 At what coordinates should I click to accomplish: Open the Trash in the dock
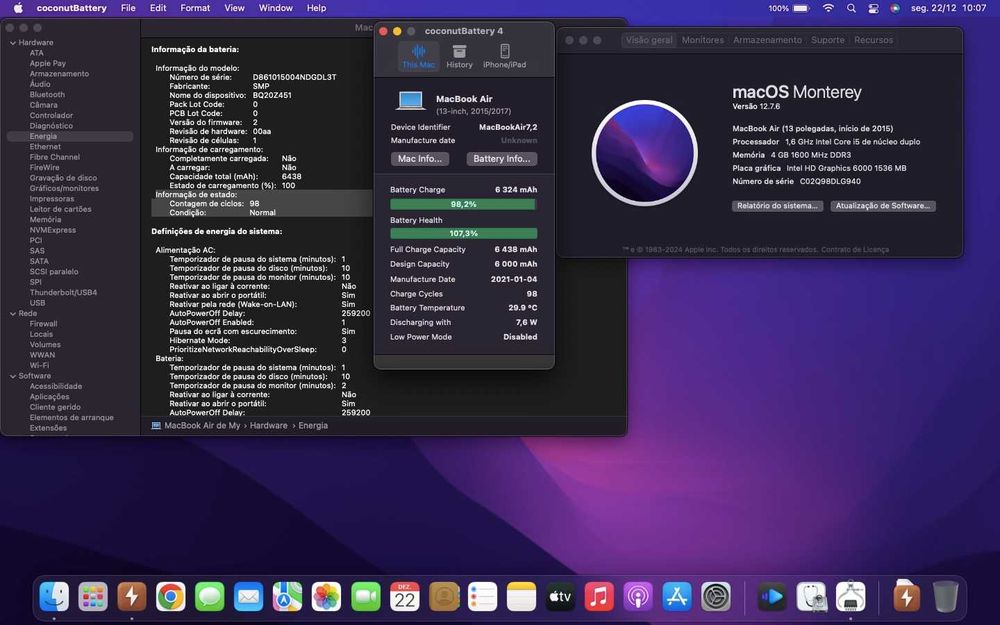click(946, 597)
